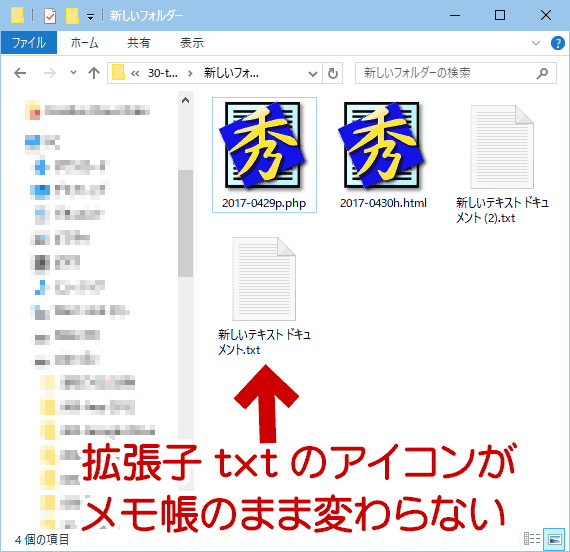Image resolution: width=570 pixels, height=552 pixels.
Task: Switch to large icons view in status bar
Action: (x=554, y=539)
